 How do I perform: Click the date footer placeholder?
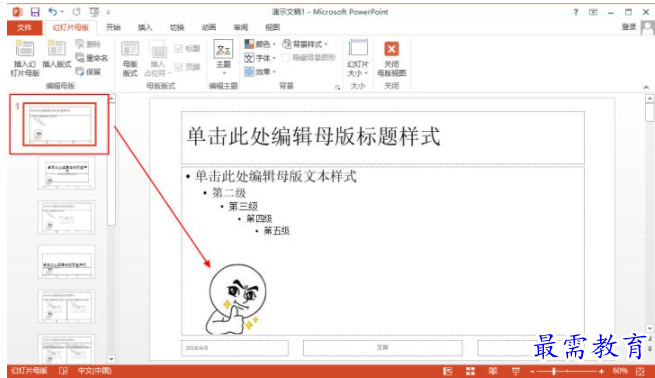click(x=235, y=348)
